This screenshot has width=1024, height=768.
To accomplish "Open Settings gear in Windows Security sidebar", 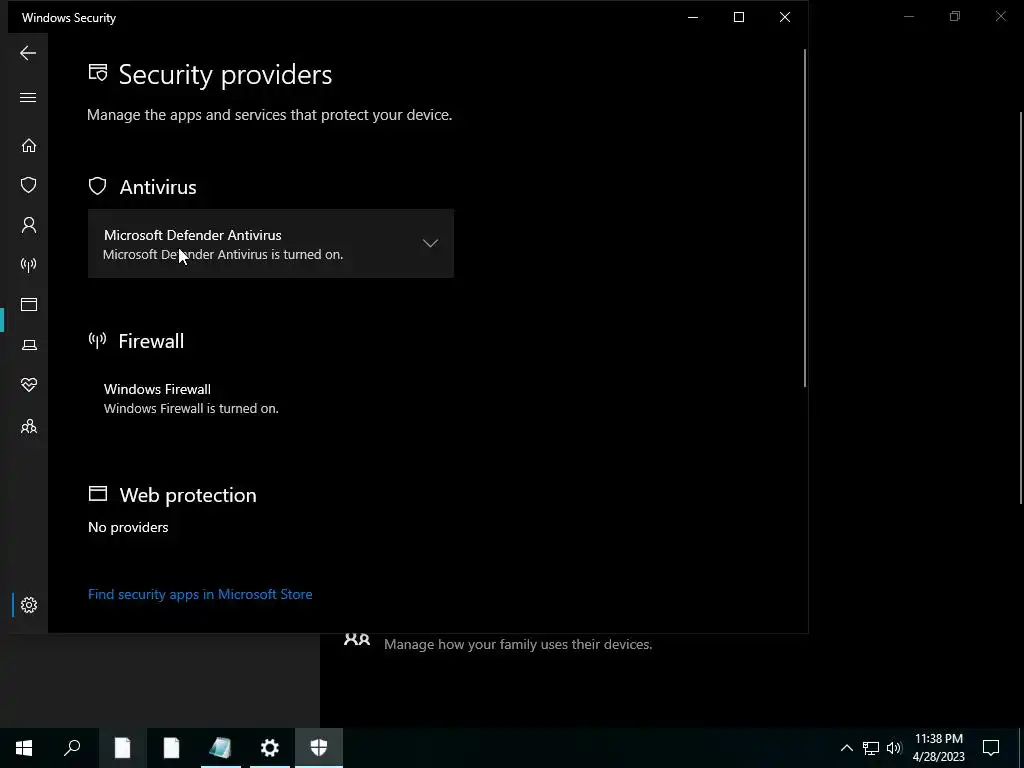I will 29,605.
